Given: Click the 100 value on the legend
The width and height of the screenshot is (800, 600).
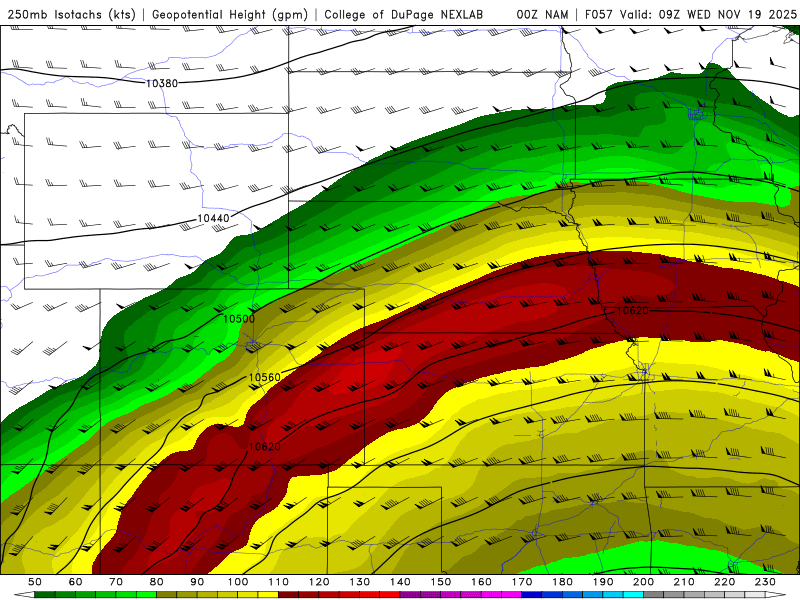Looking at the screenshot, I should (x=238, y=582).
